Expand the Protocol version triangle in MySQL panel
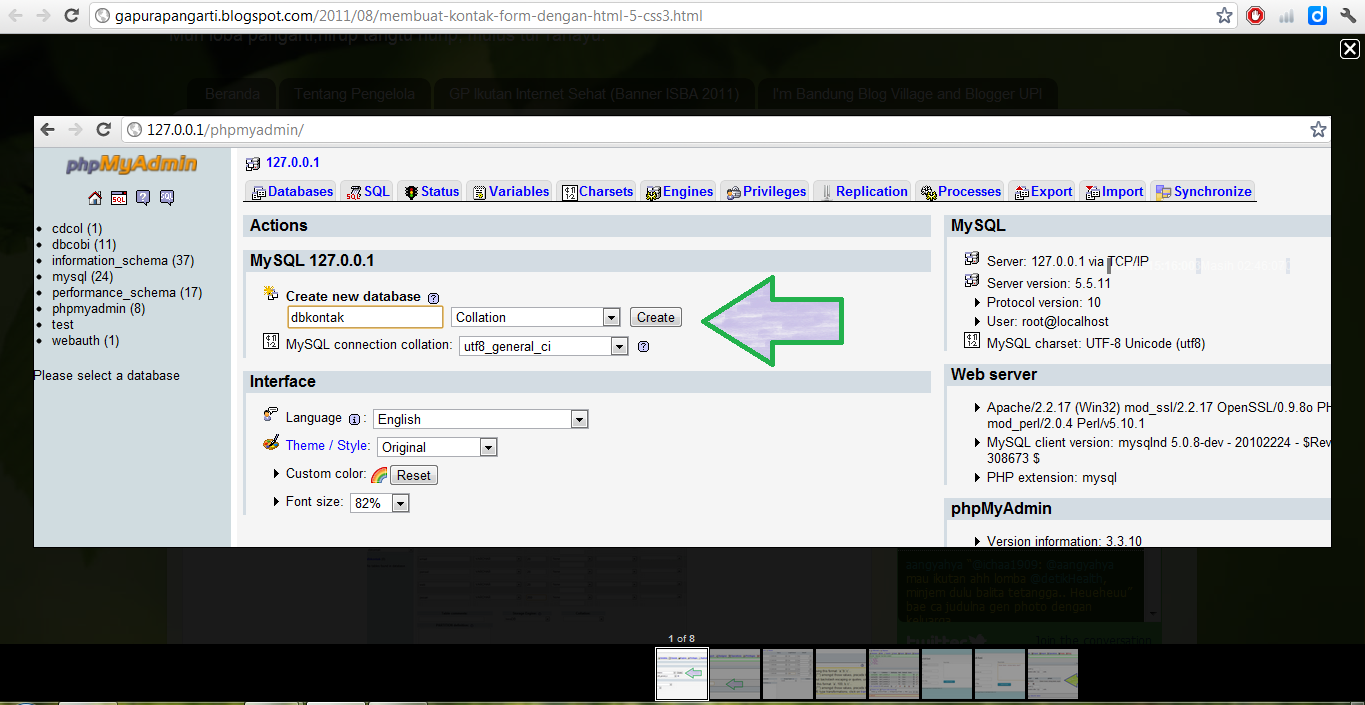 [978, 302]
